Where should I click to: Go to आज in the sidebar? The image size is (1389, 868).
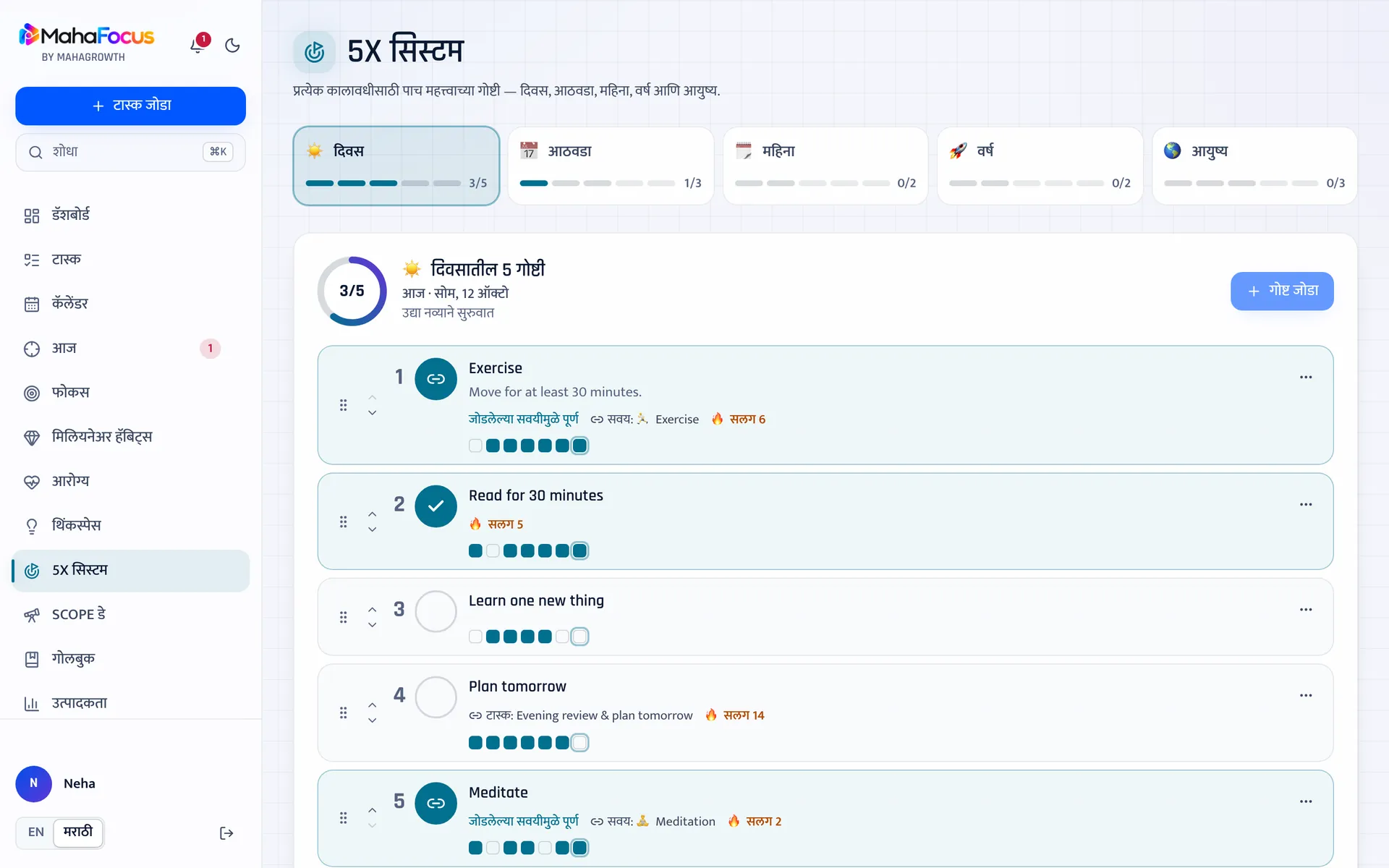(130, 349)
